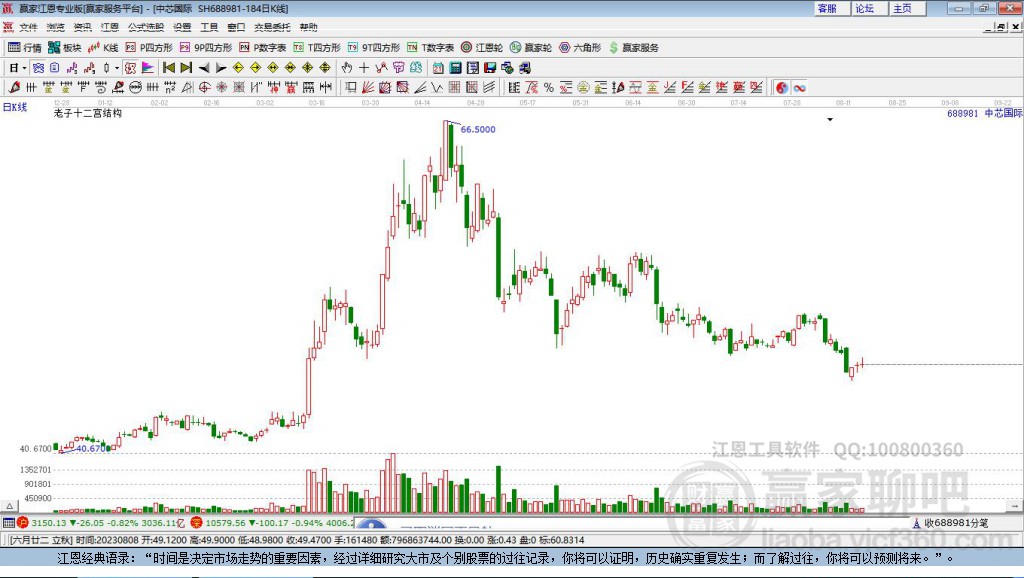This screenshot has width=1024, height=578.
Task: Expand the 日 period dropdown arrow
Action: [24, 68]
